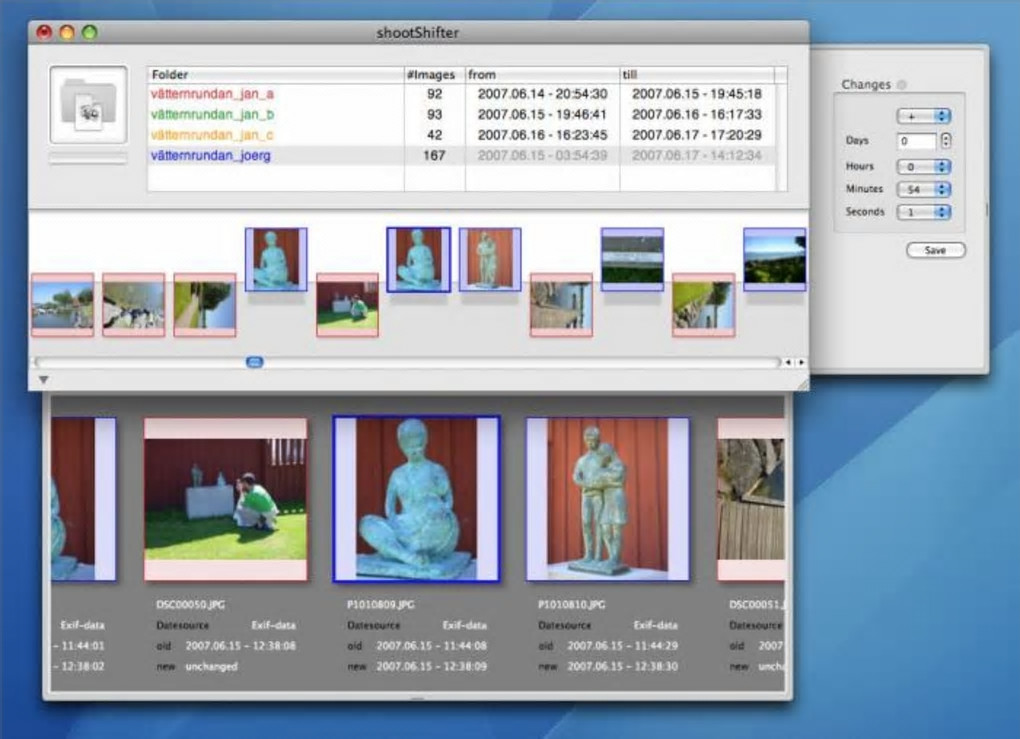Click the unchanged label under DSC00050.JPG
This screenshot has width=1020, height=739.
[211, 666]
